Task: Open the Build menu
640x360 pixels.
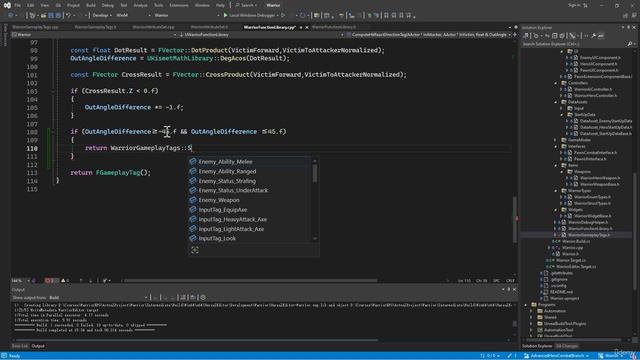Action: (91, 5)
